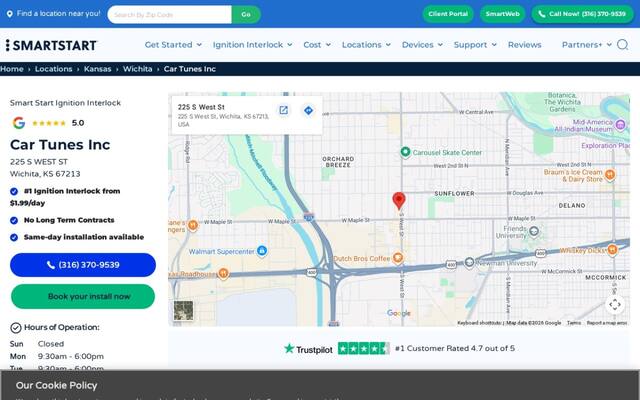Open SmartWeb

[x=502, y=14]
